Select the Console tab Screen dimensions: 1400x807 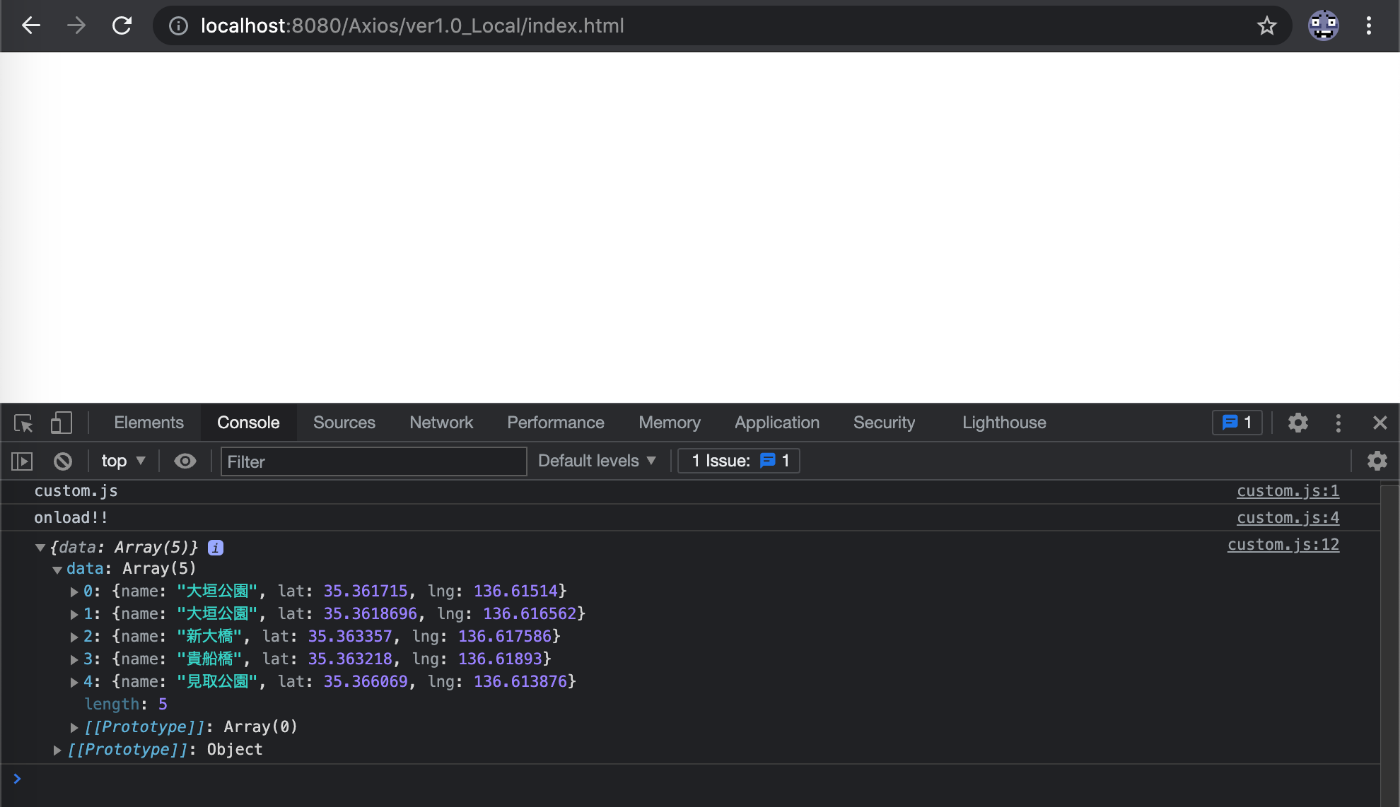248,423
